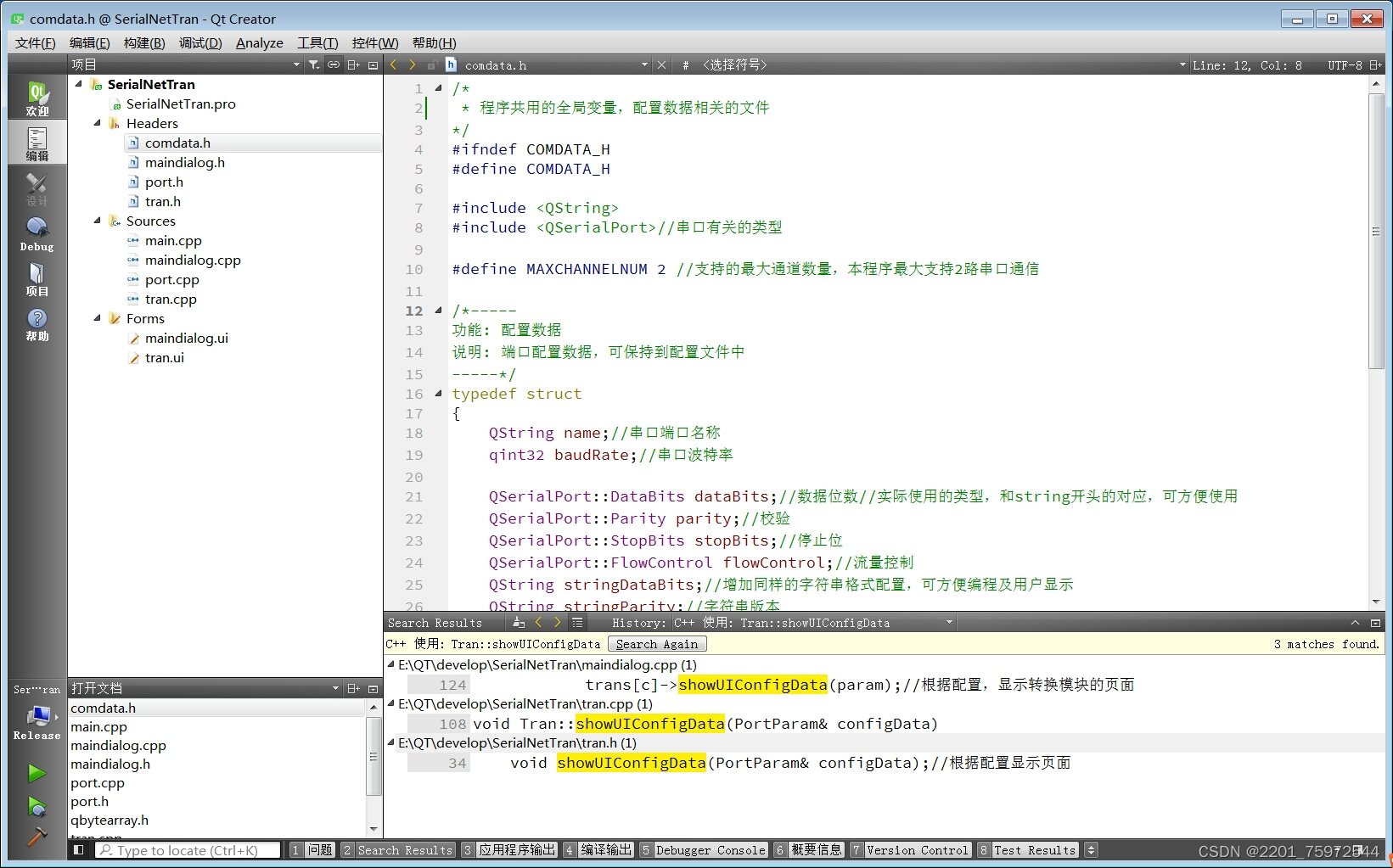Image resolution: width=1393 pixels, height=868 pixels.
Task: Click the UTF-8 encoding label
Action: tap(1345, 64)
